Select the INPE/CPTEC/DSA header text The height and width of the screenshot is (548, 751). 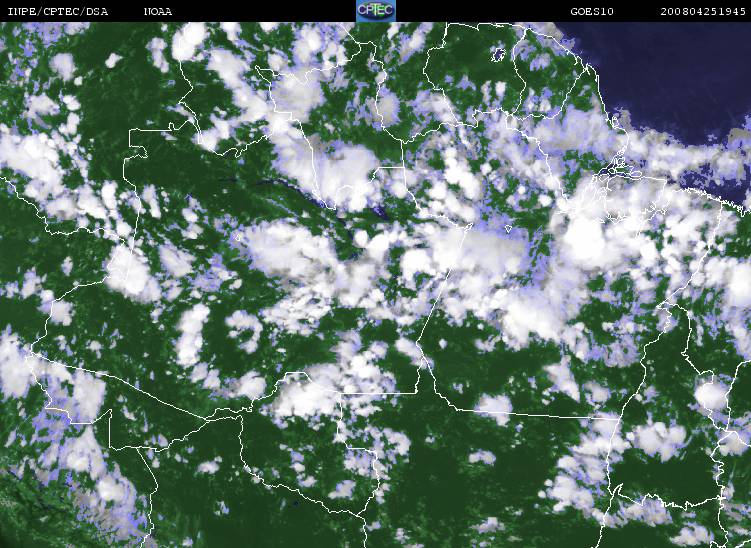57,11
